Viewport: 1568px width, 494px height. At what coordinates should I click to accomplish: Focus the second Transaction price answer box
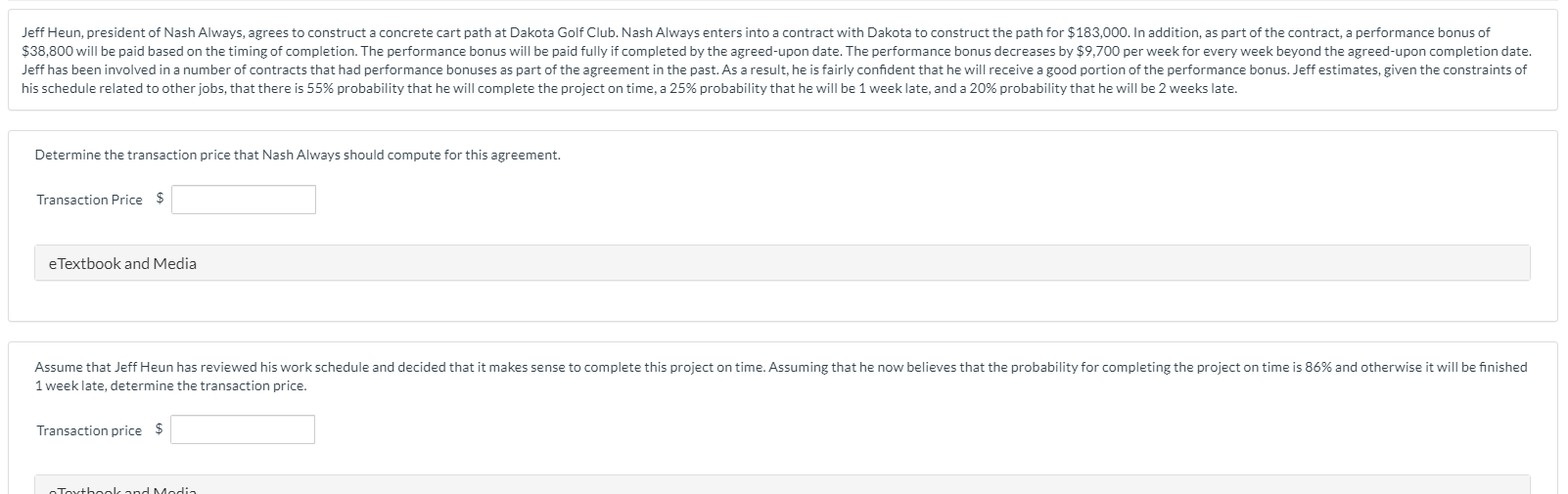tap(243, 430)
